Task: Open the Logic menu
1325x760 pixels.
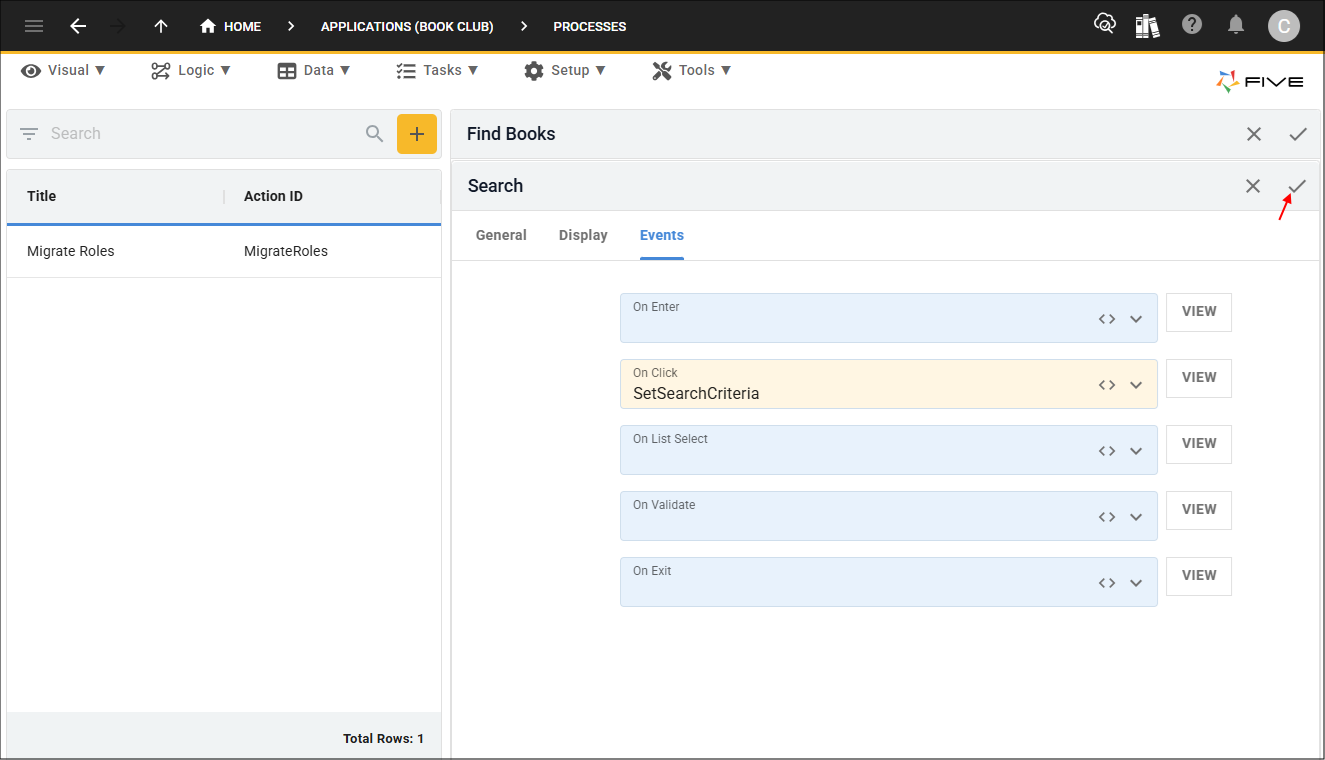Action: click(x=191, y=70)
